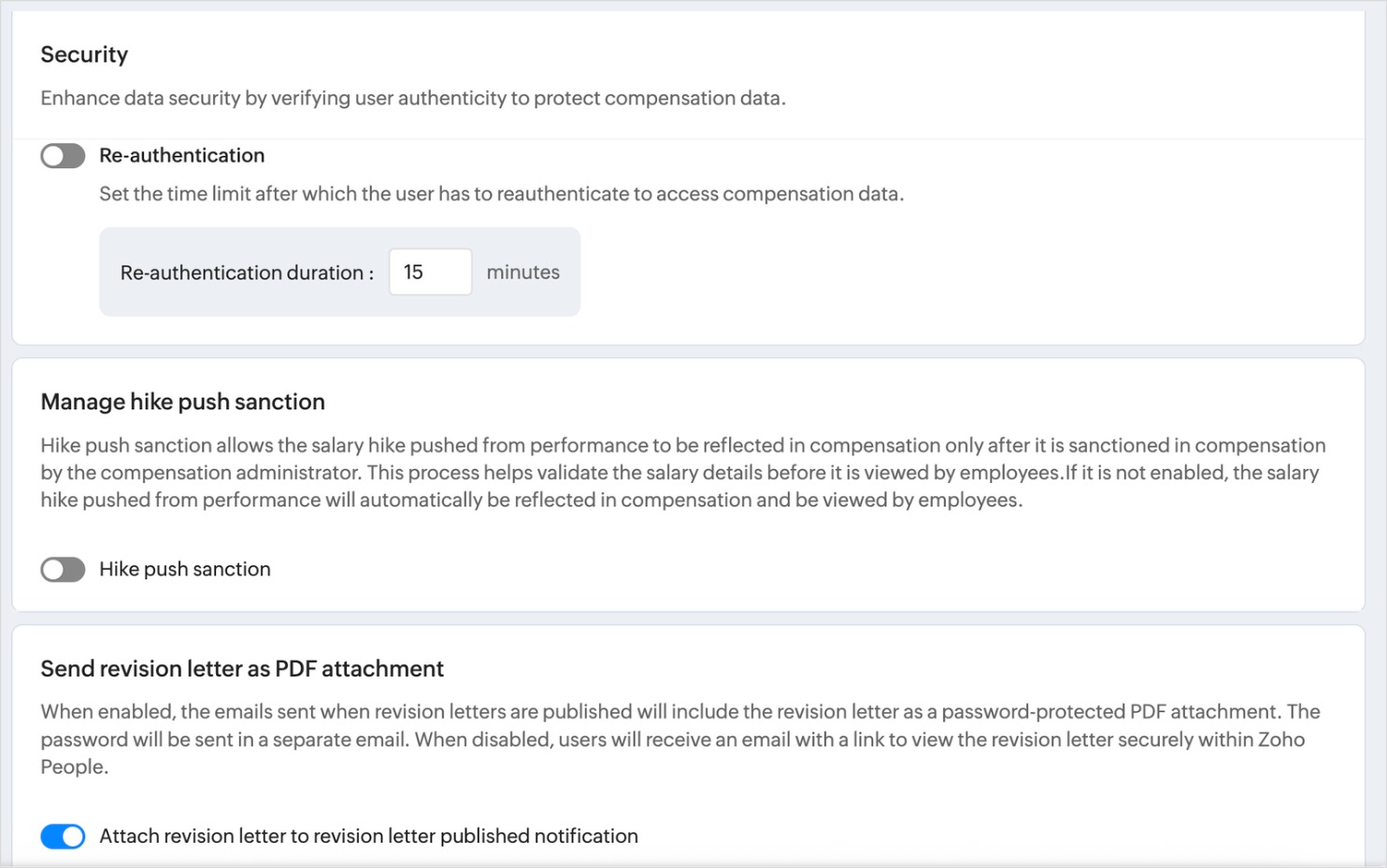This screenshot has width=1387, height=868.
Task: Click the "Manage hike push sanction" heading
Action: (182, 402)
